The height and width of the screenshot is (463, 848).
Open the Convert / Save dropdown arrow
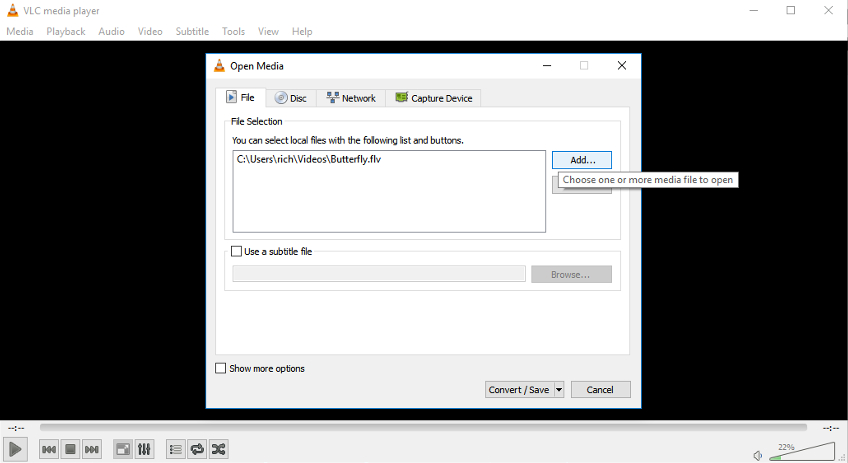(559, 389)
